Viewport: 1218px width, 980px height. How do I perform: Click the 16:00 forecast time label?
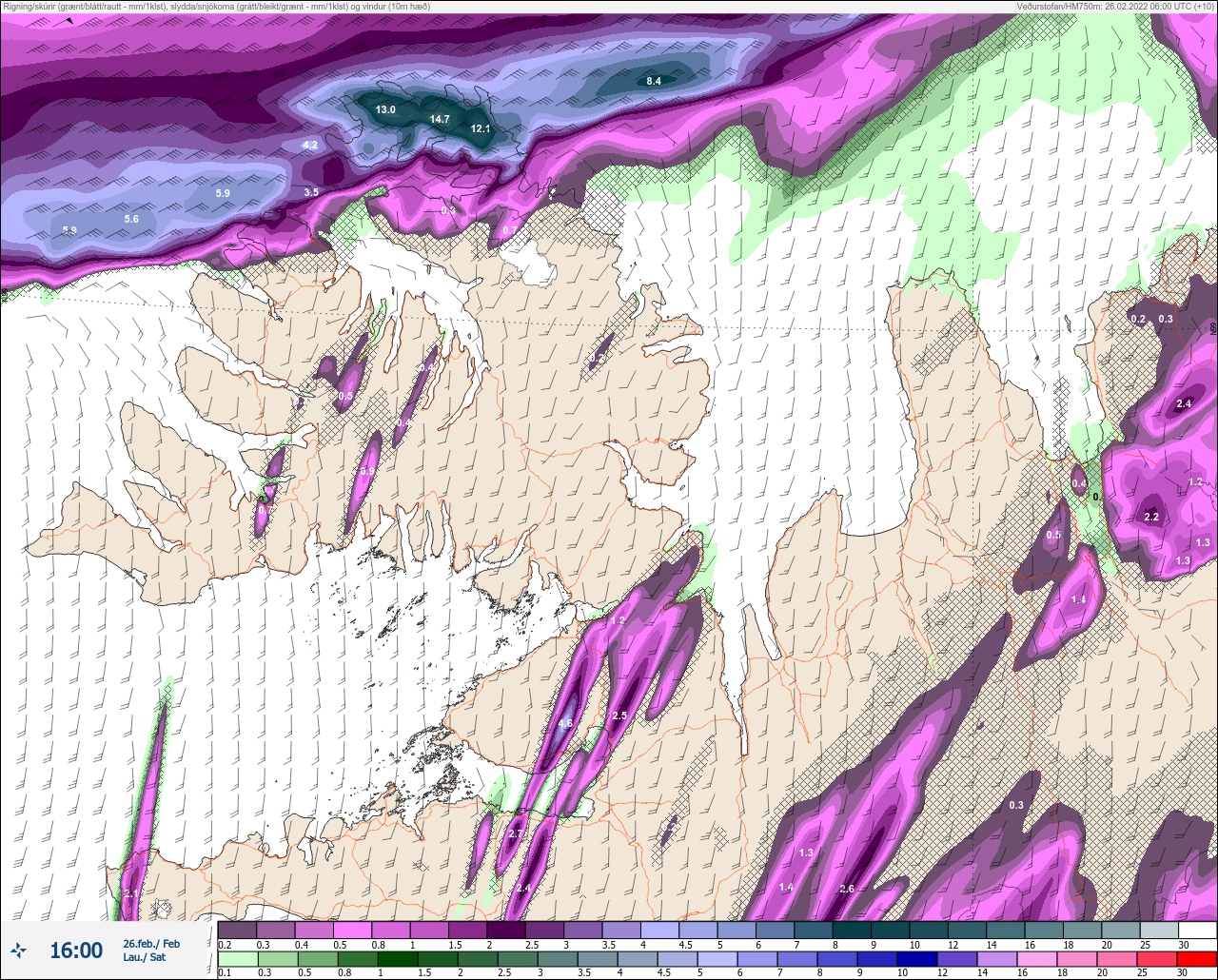pos(76,951)
